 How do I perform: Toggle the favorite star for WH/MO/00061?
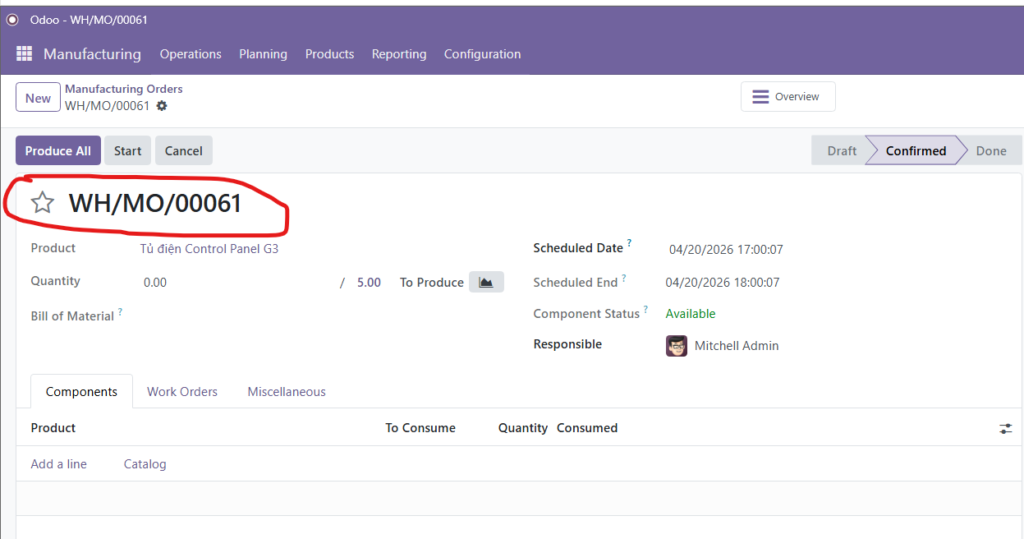[x=42, y=204]
